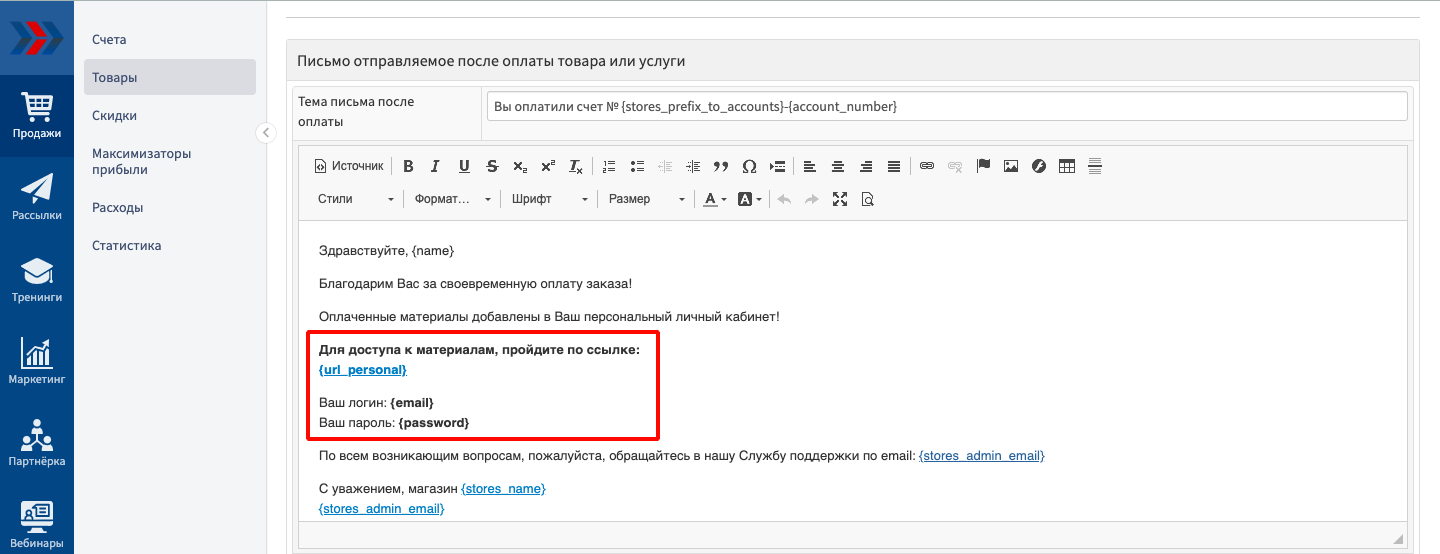Viewport: 1440px width, 554px height.
Task: Open the Стили dropdown
Action: click(355, 199)
